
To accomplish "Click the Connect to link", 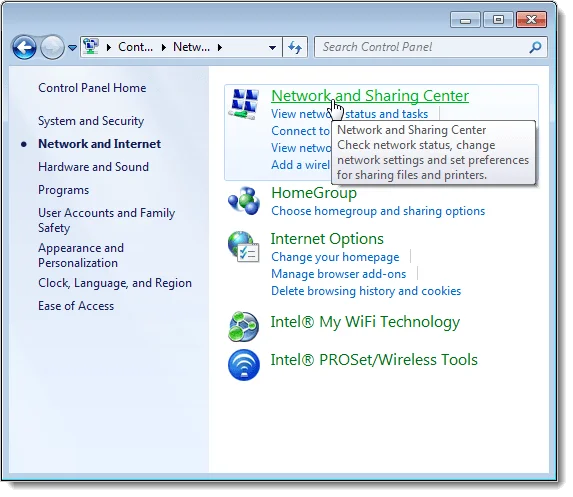I will coord(300,131).
